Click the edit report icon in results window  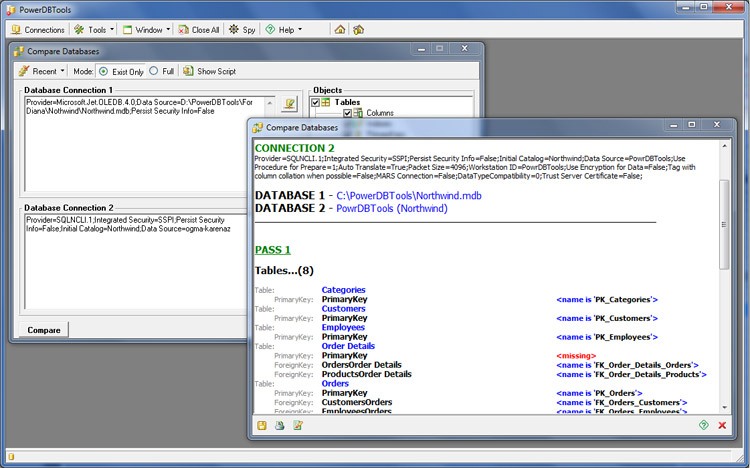(x=297, y=425)
